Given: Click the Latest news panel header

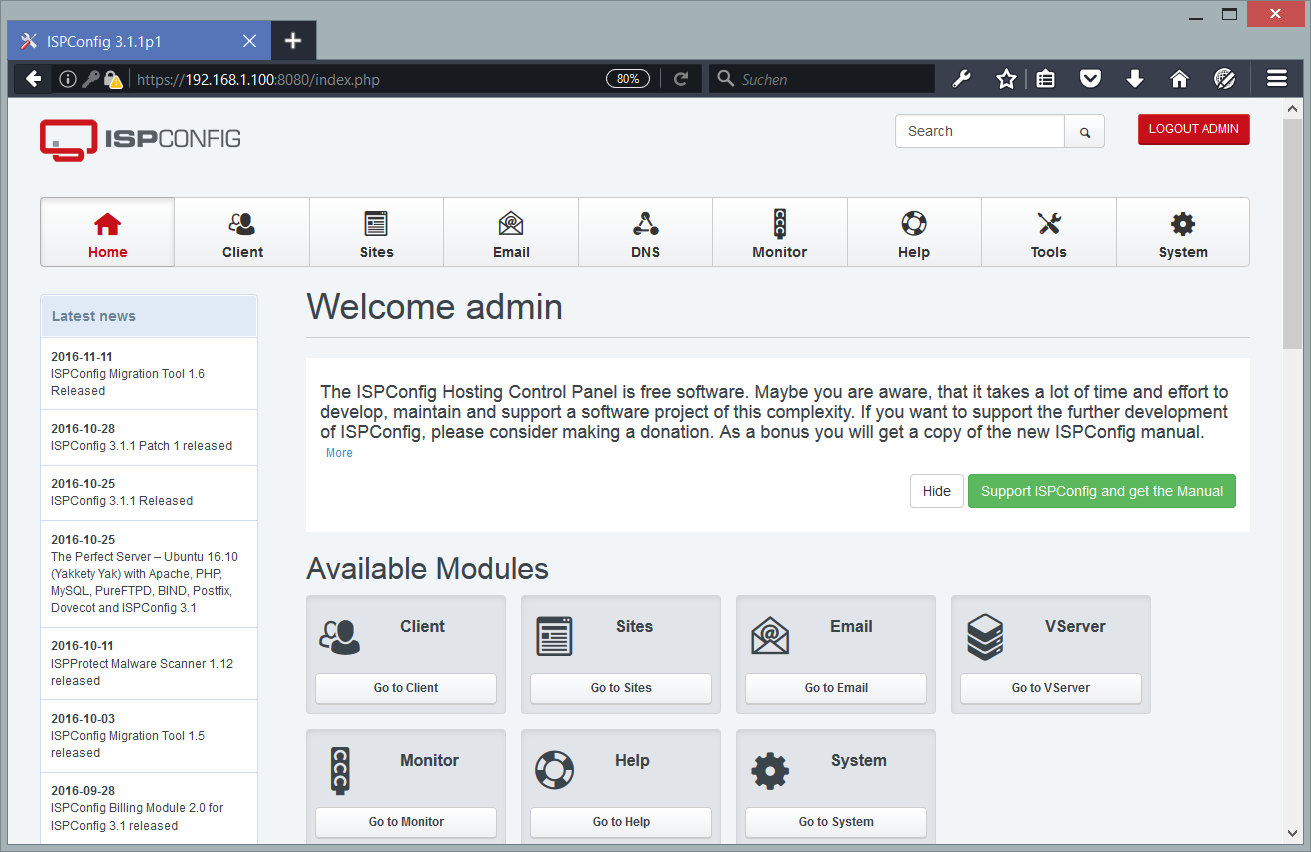Looking at the screenshot, I should (x=149, y=316).
